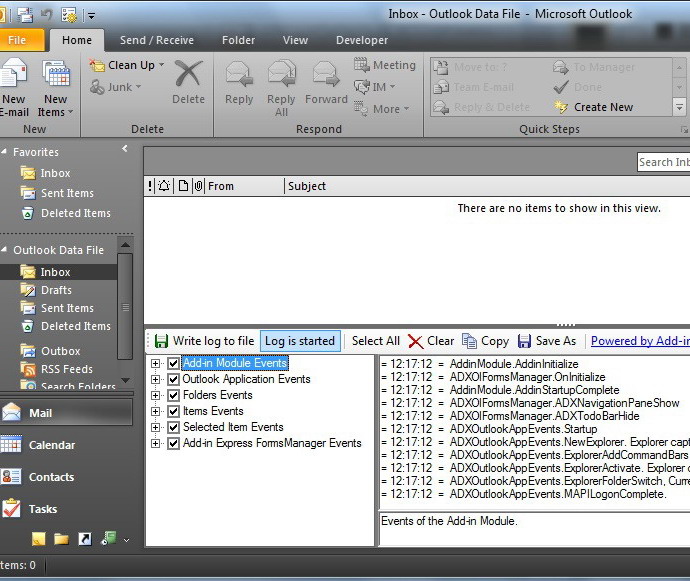This screenshot has width=690, height=581.
Task: Uncheck Items Events checkbox
Action: click(x=173, y=411)
